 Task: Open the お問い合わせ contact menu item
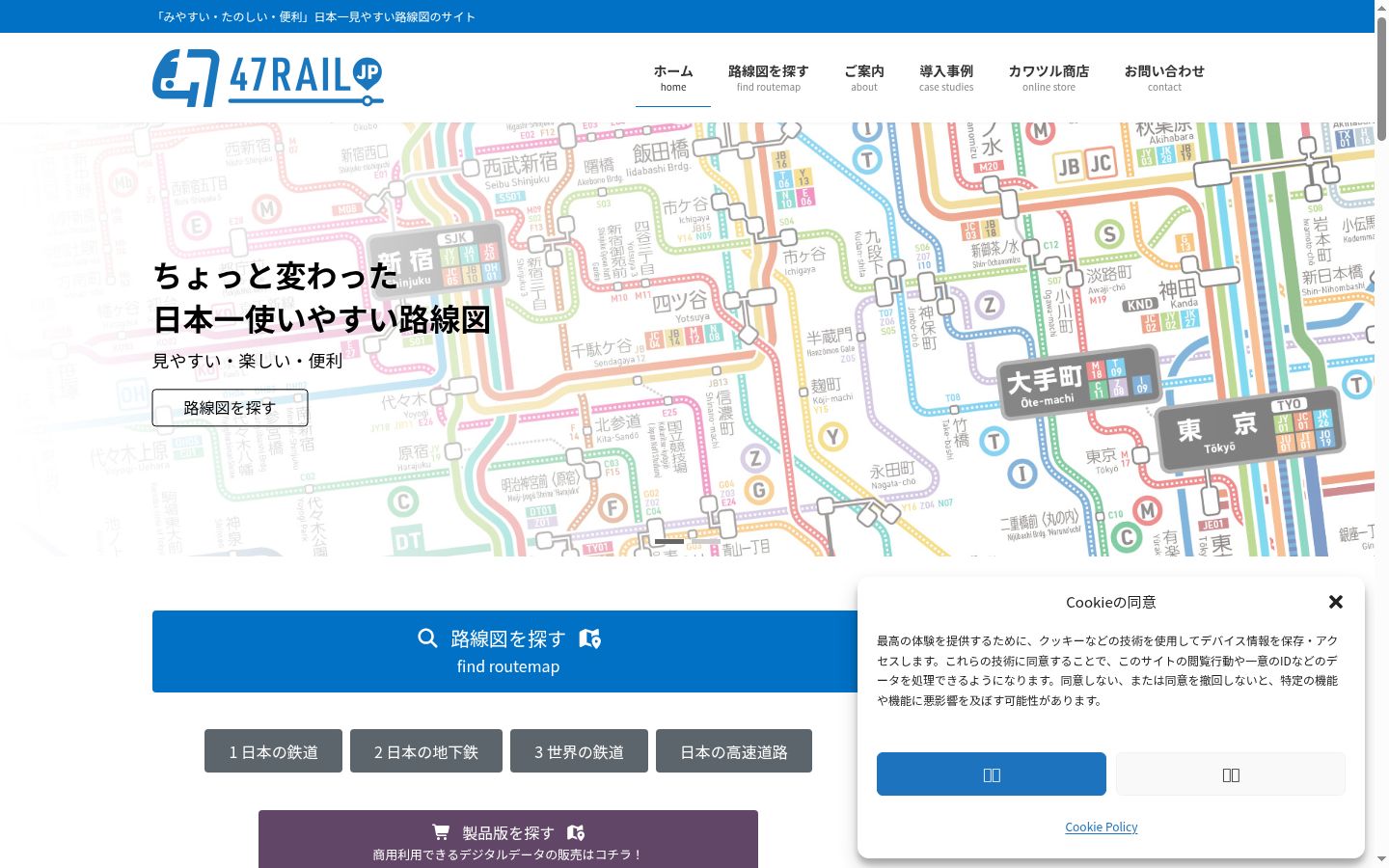pyautogui.click(x=1164, y=78)
